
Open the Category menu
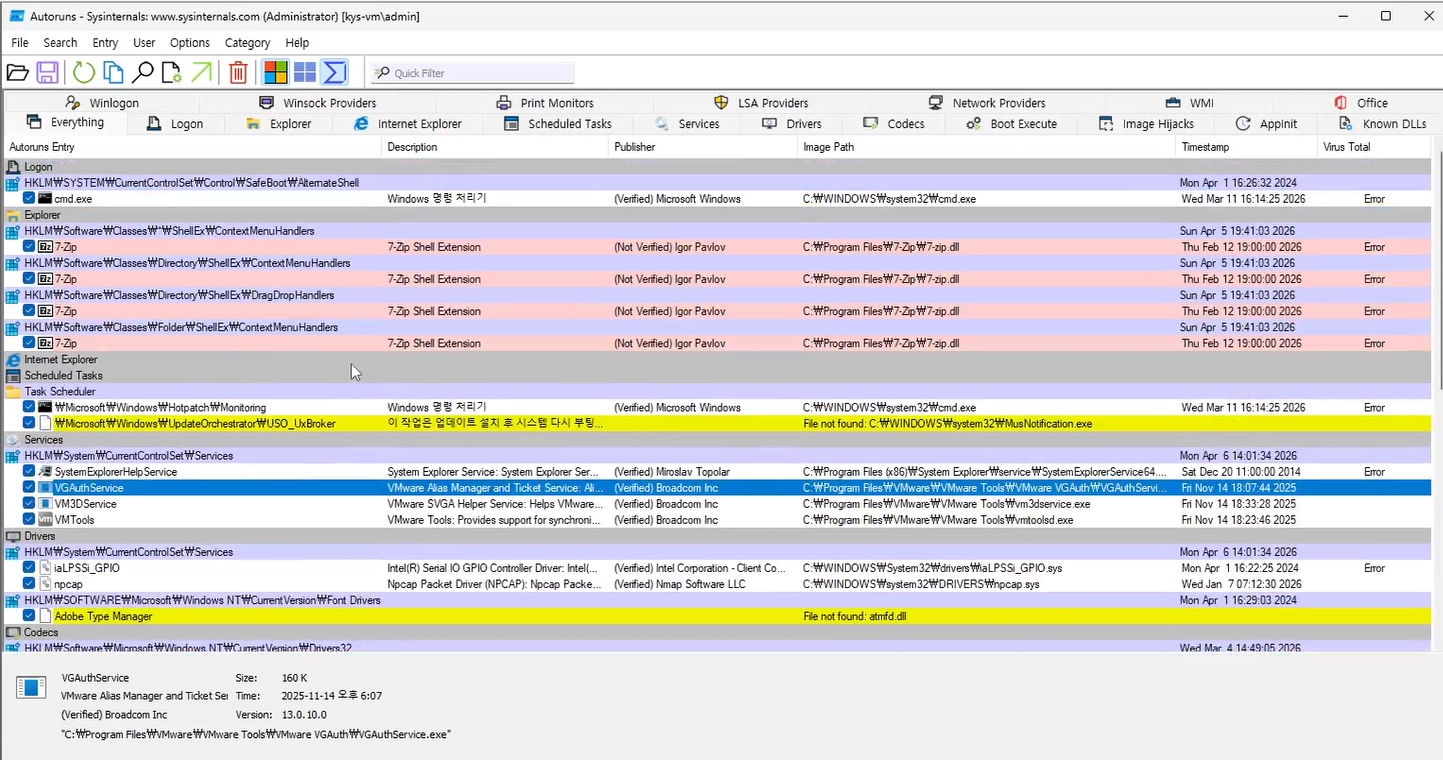[248, 43]
